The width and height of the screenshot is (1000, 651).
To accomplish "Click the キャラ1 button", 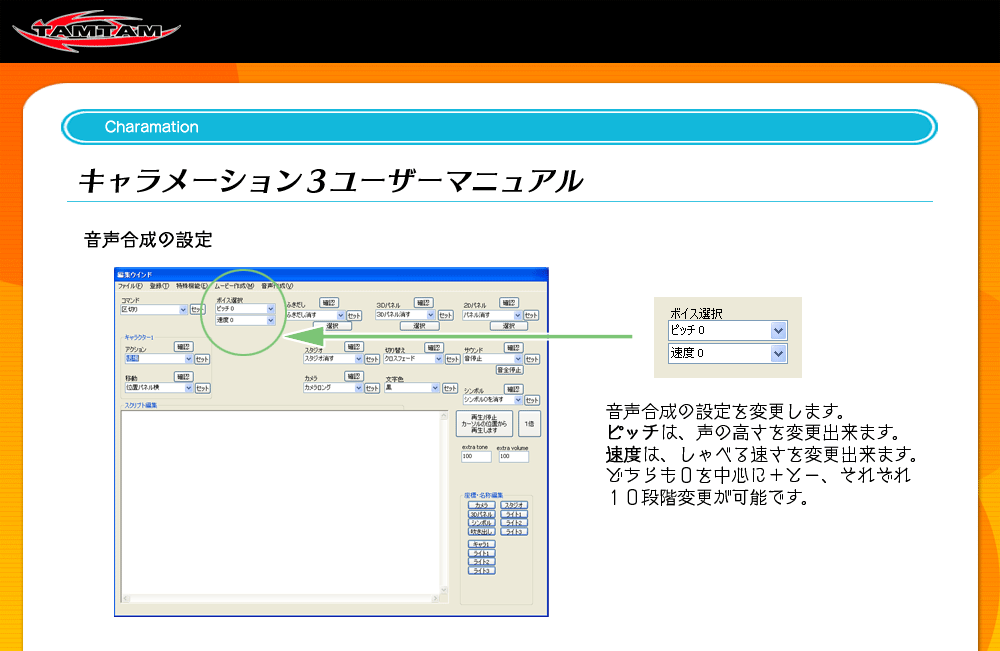I will pos(482,545).
